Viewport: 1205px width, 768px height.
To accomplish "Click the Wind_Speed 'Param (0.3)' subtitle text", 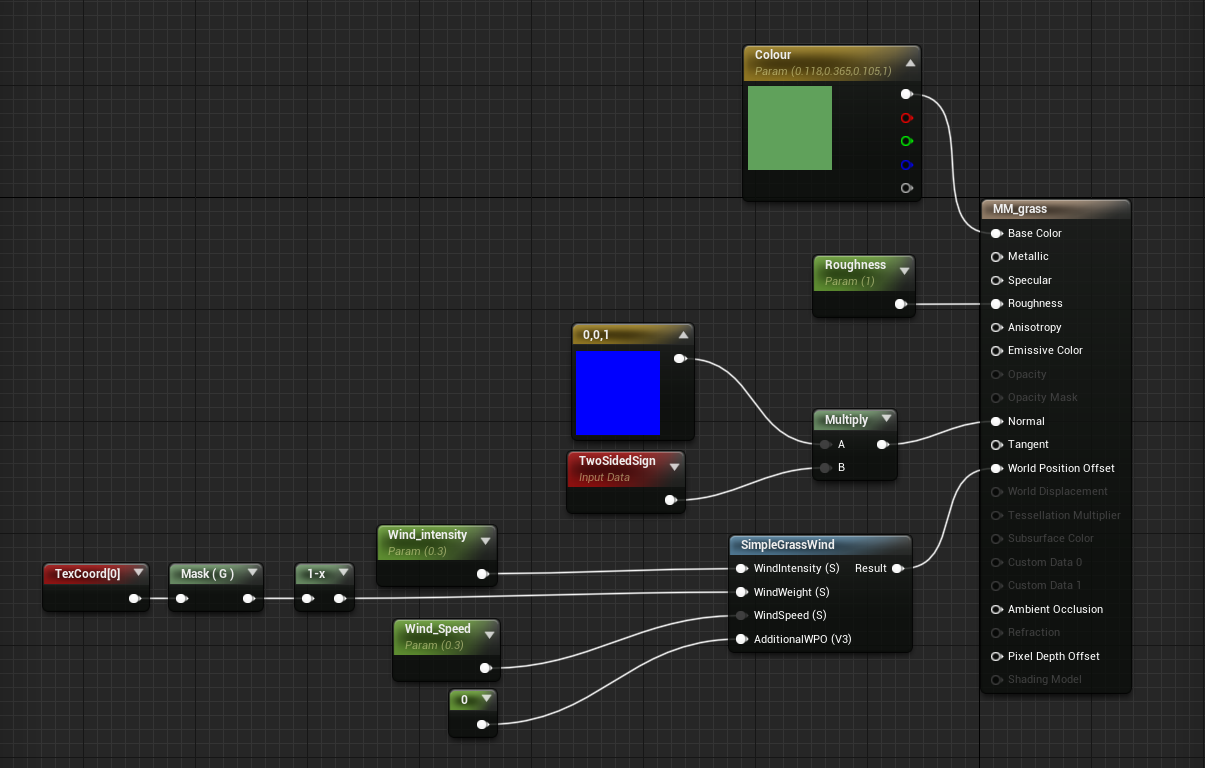I will [434, 645].
